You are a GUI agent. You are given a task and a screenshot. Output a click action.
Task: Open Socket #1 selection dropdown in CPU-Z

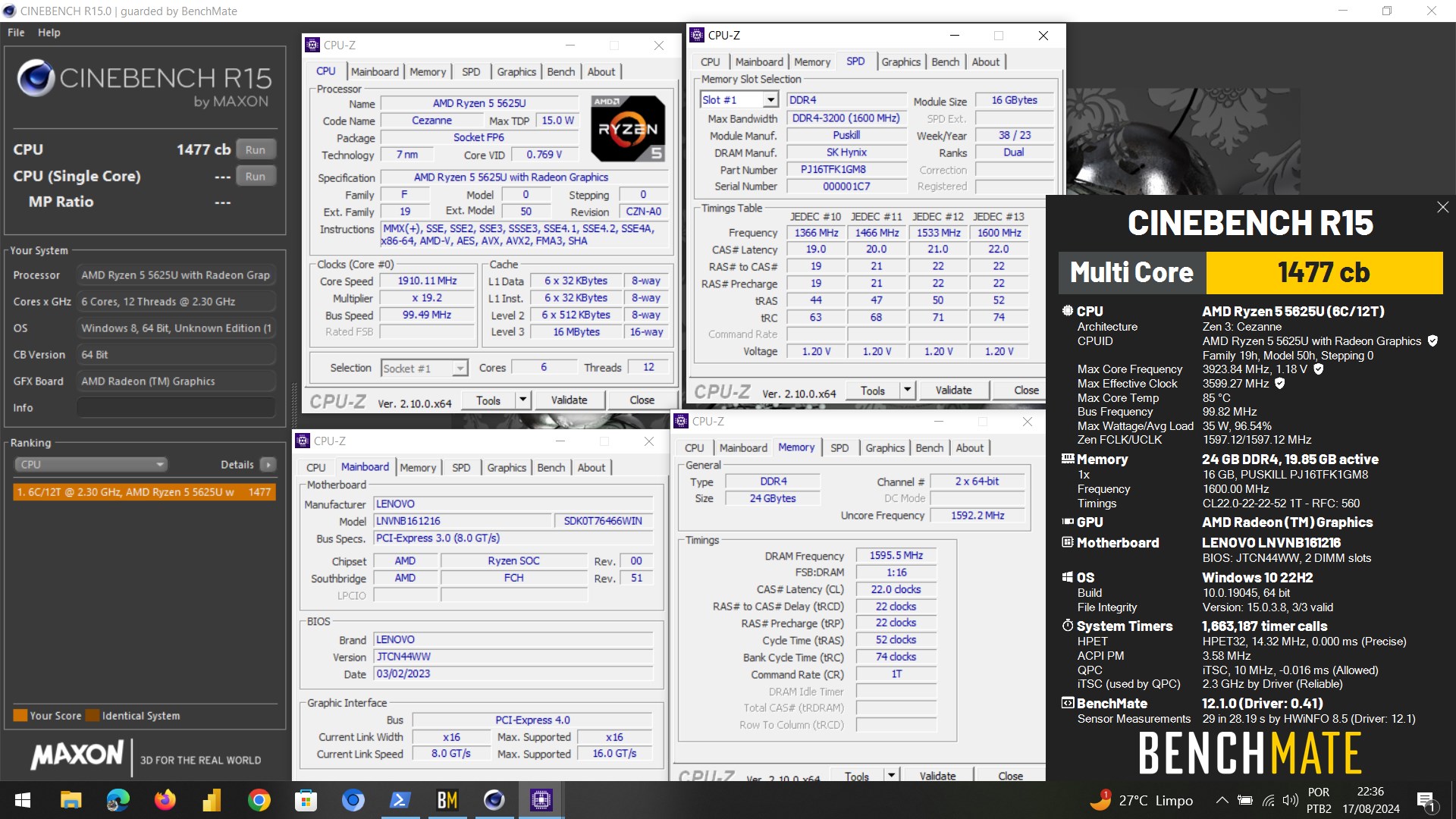point(460,369)
